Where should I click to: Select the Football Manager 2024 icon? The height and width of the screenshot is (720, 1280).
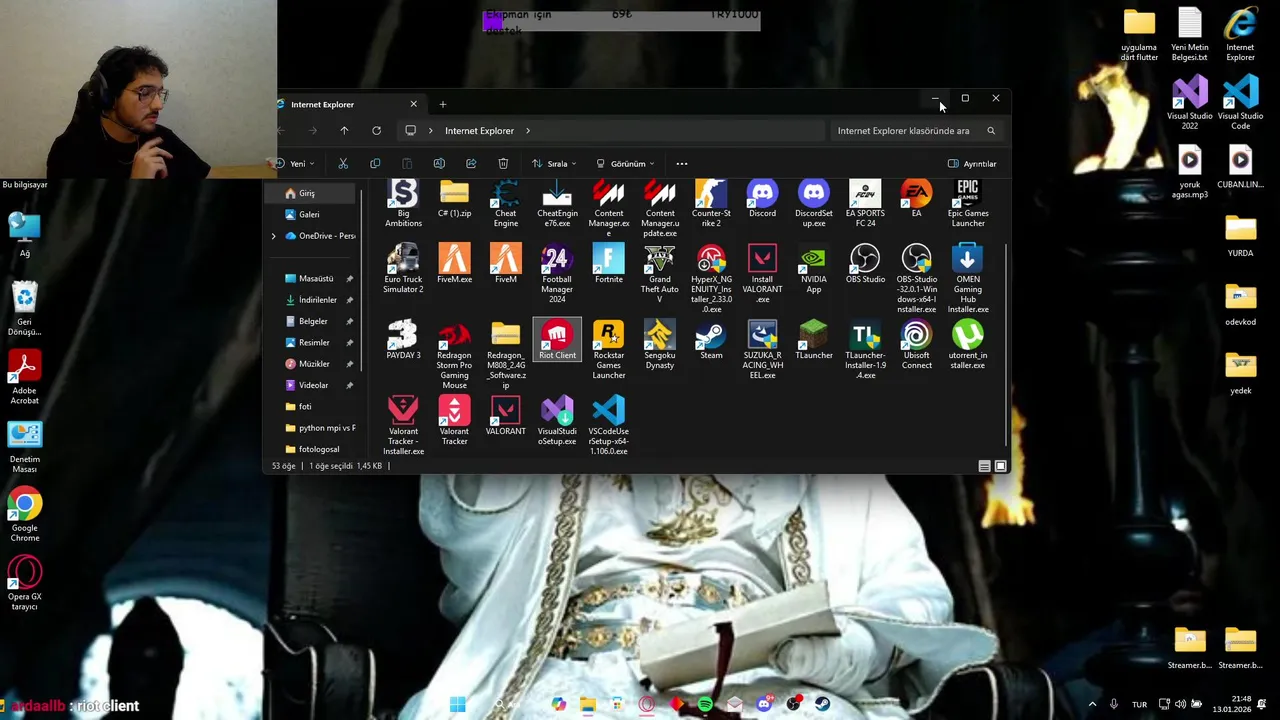557,275
